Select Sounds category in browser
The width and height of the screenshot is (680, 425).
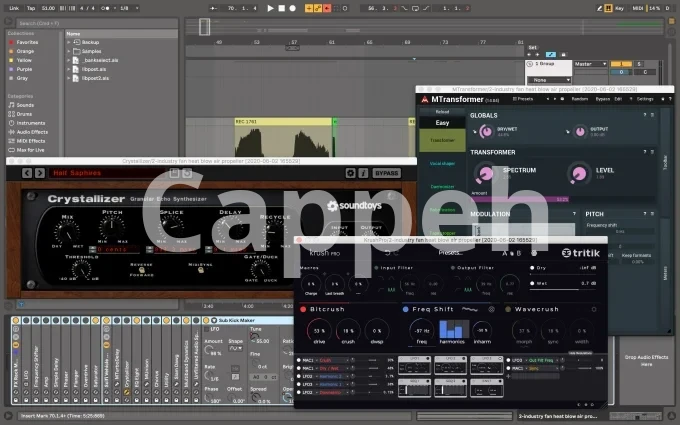[24, 104]
